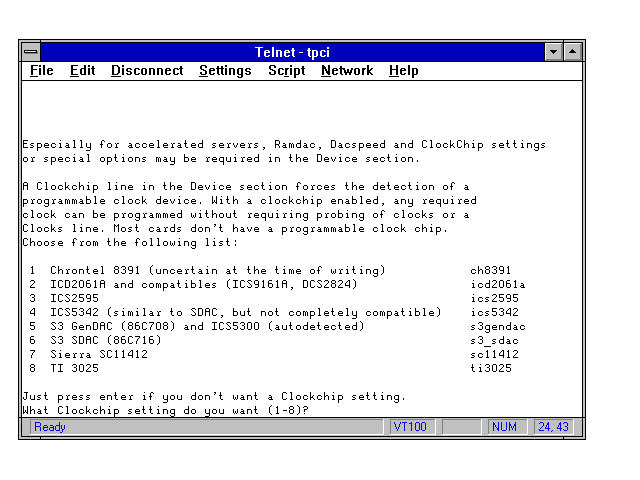Click the VT100 terminal type indicator
This screenshot has height=480, width=640.
pos(411,427)
